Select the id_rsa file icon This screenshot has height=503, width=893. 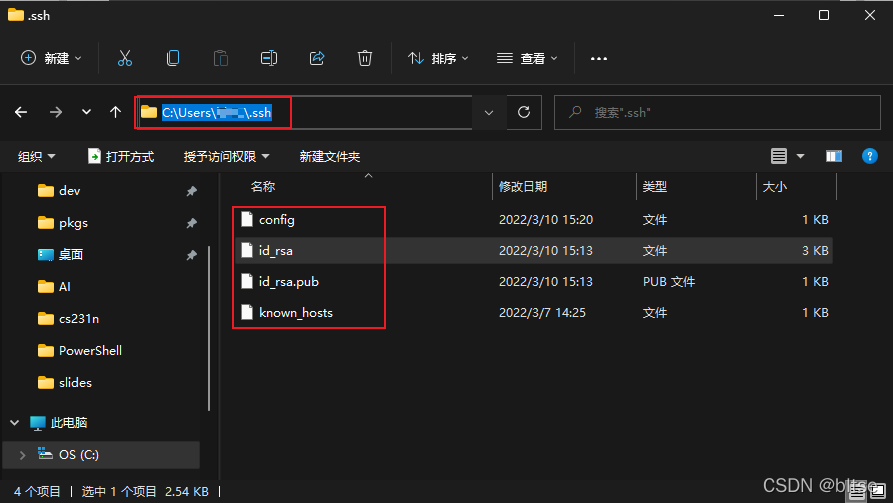click(247, 250)
